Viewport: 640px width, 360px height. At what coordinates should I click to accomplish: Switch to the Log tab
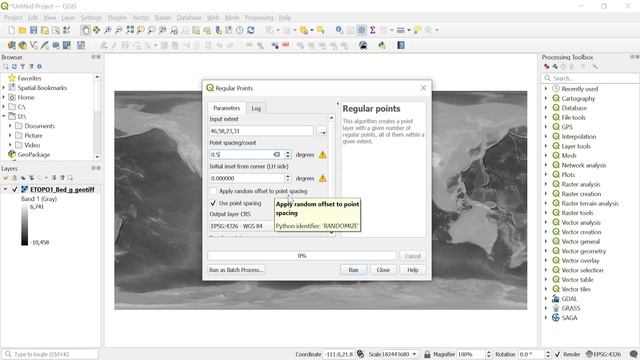pyautogui.click(x=256, y=108)
